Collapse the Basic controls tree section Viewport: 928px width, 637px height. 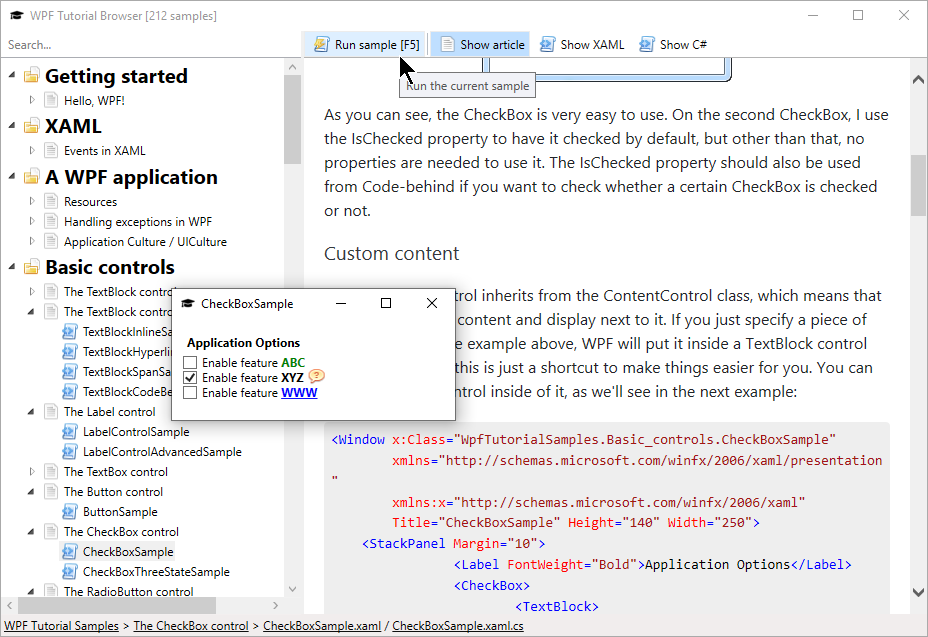[x=13, y=268]
